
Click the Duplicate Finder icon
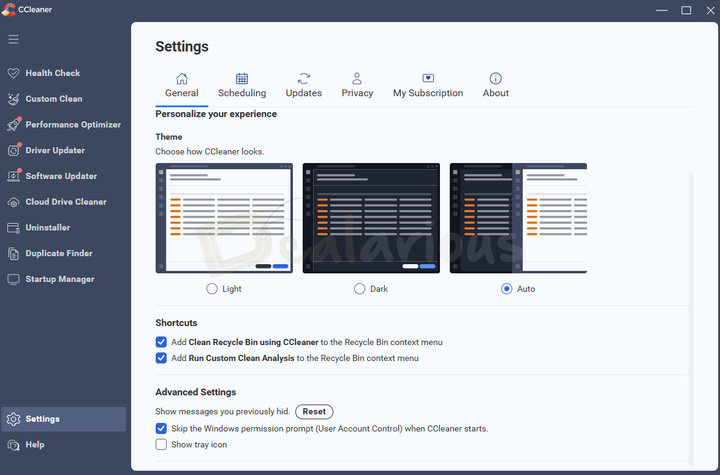pyautogui.click(x=13, y=254)
